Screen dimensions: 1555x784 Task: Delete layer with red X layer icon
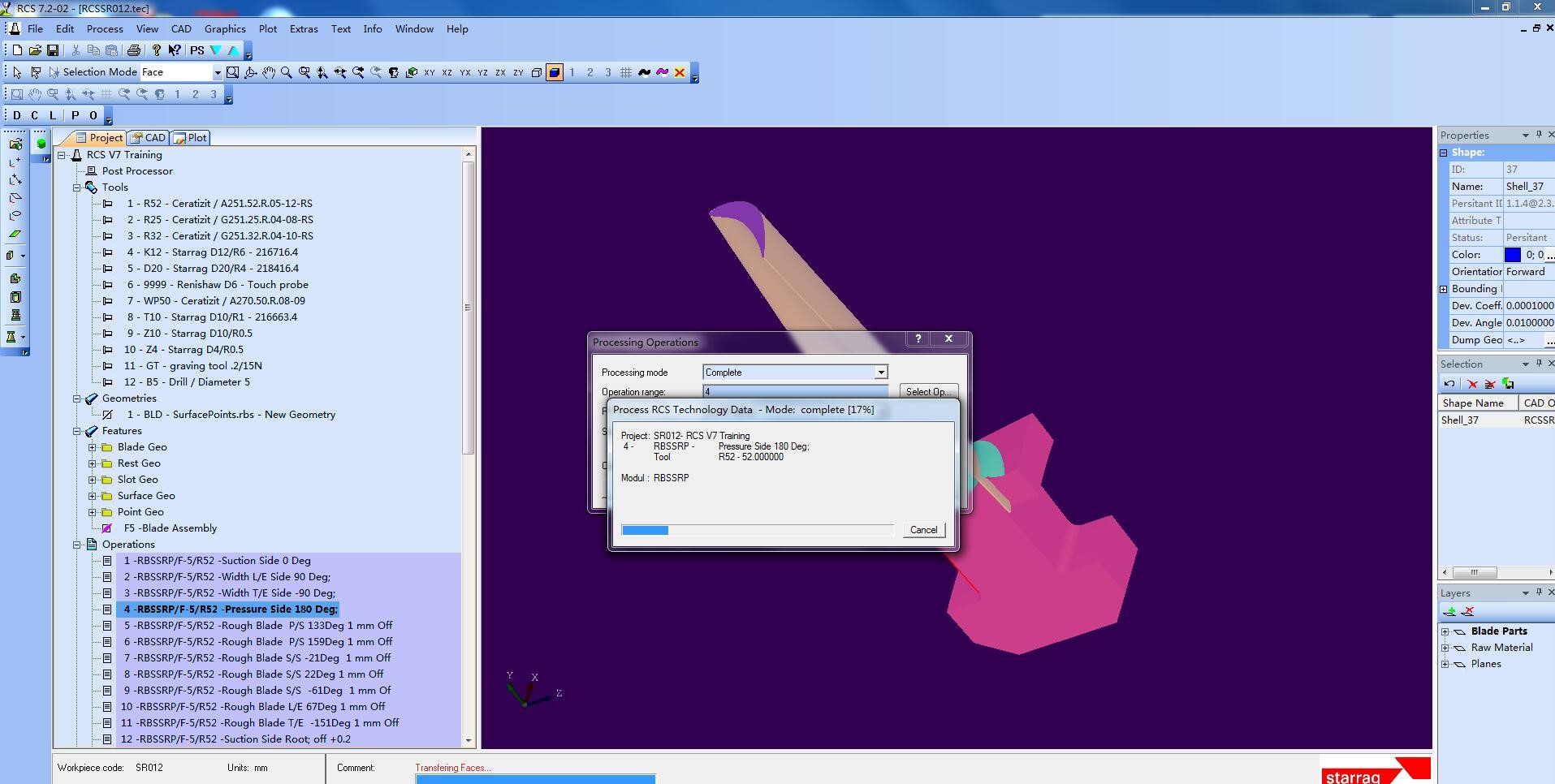coord(1467,611)
